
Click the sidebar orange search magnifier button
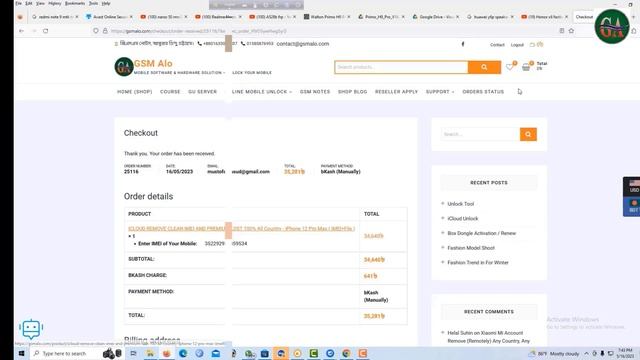coord(528,134)
